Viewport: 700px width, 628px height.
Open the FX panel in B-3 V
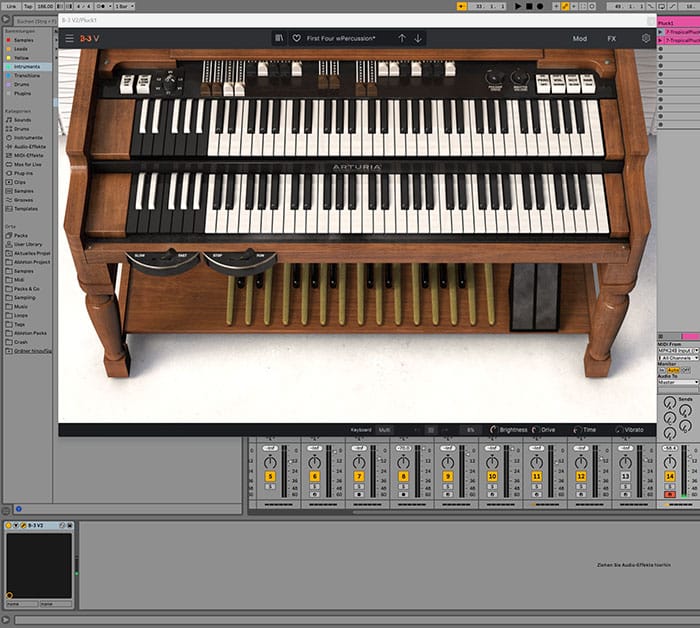click(x=612, y=39)
